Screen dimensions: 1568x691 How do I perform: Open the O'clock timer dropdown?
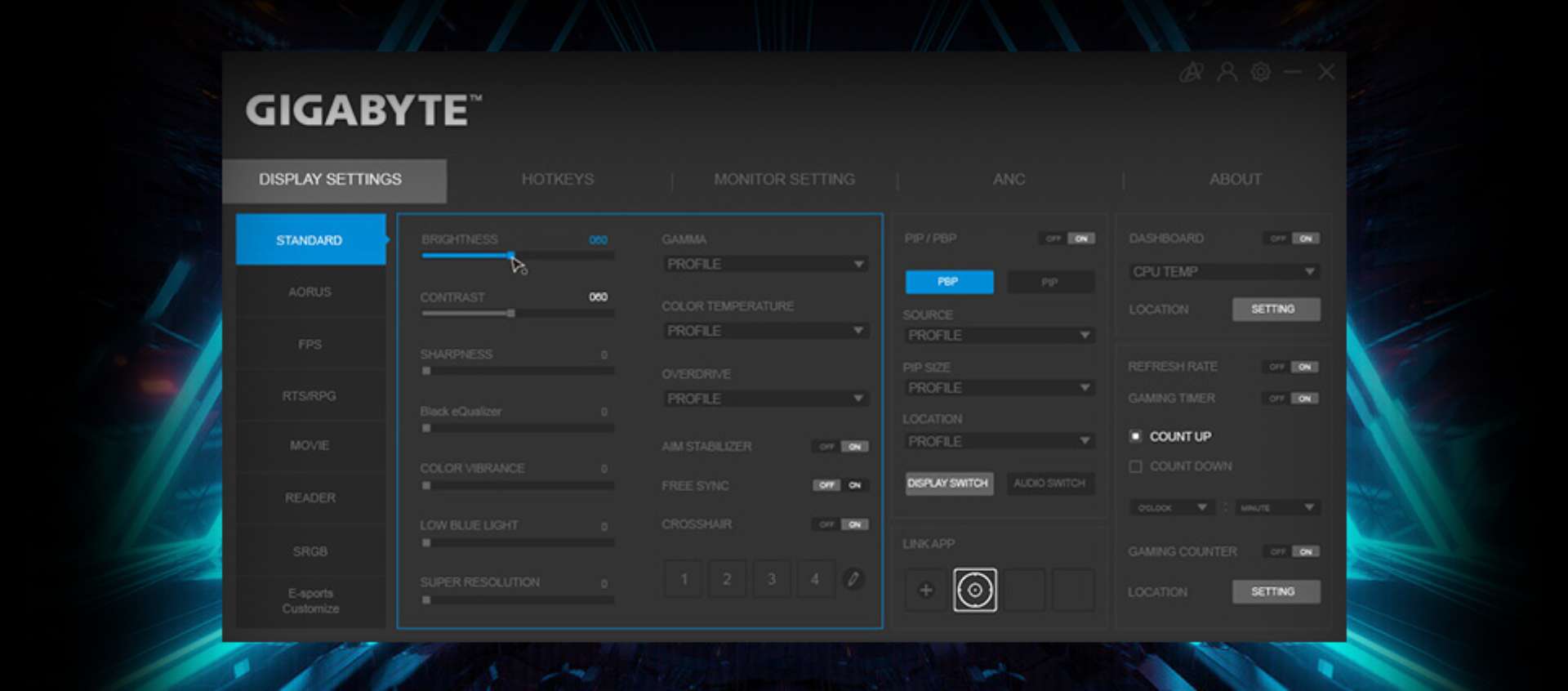(1173, 507)
